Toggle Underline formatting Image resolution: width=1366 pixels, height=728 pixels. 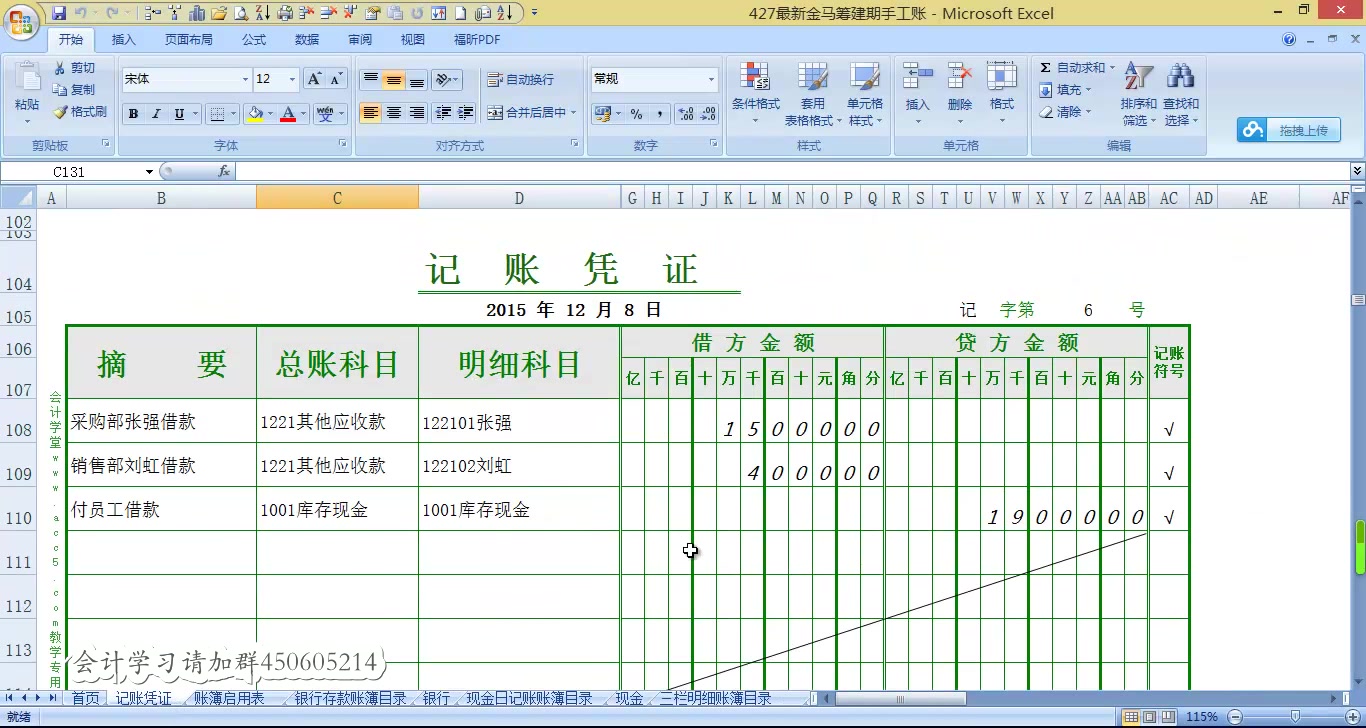coord(180,114)
